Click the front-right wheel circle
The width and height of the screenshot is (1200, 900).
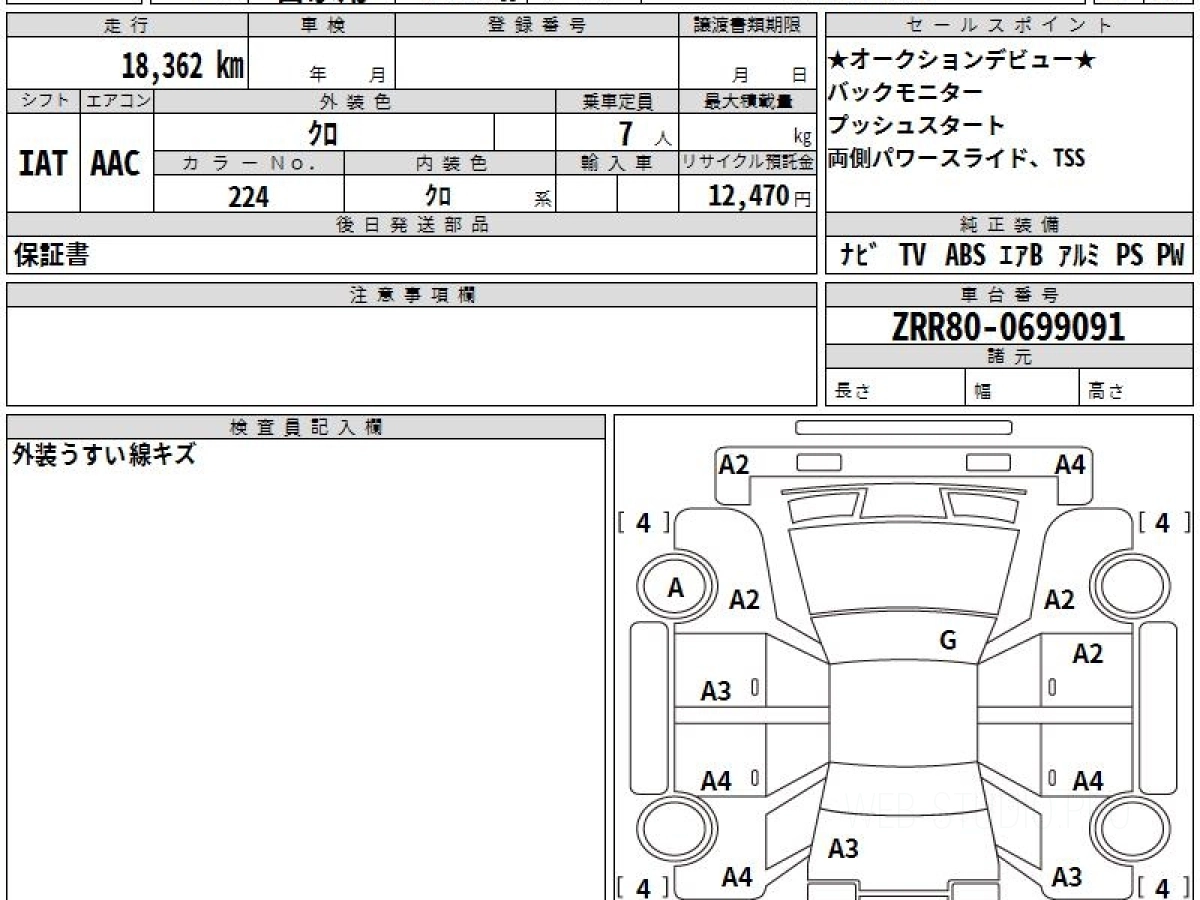pos(1129,589)
